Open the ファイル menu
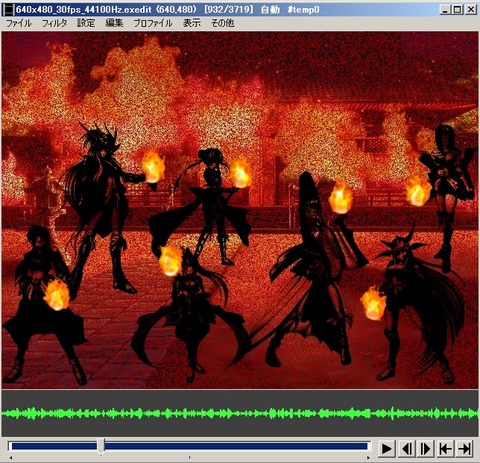The image size is (480, 463). click(19, 23)
